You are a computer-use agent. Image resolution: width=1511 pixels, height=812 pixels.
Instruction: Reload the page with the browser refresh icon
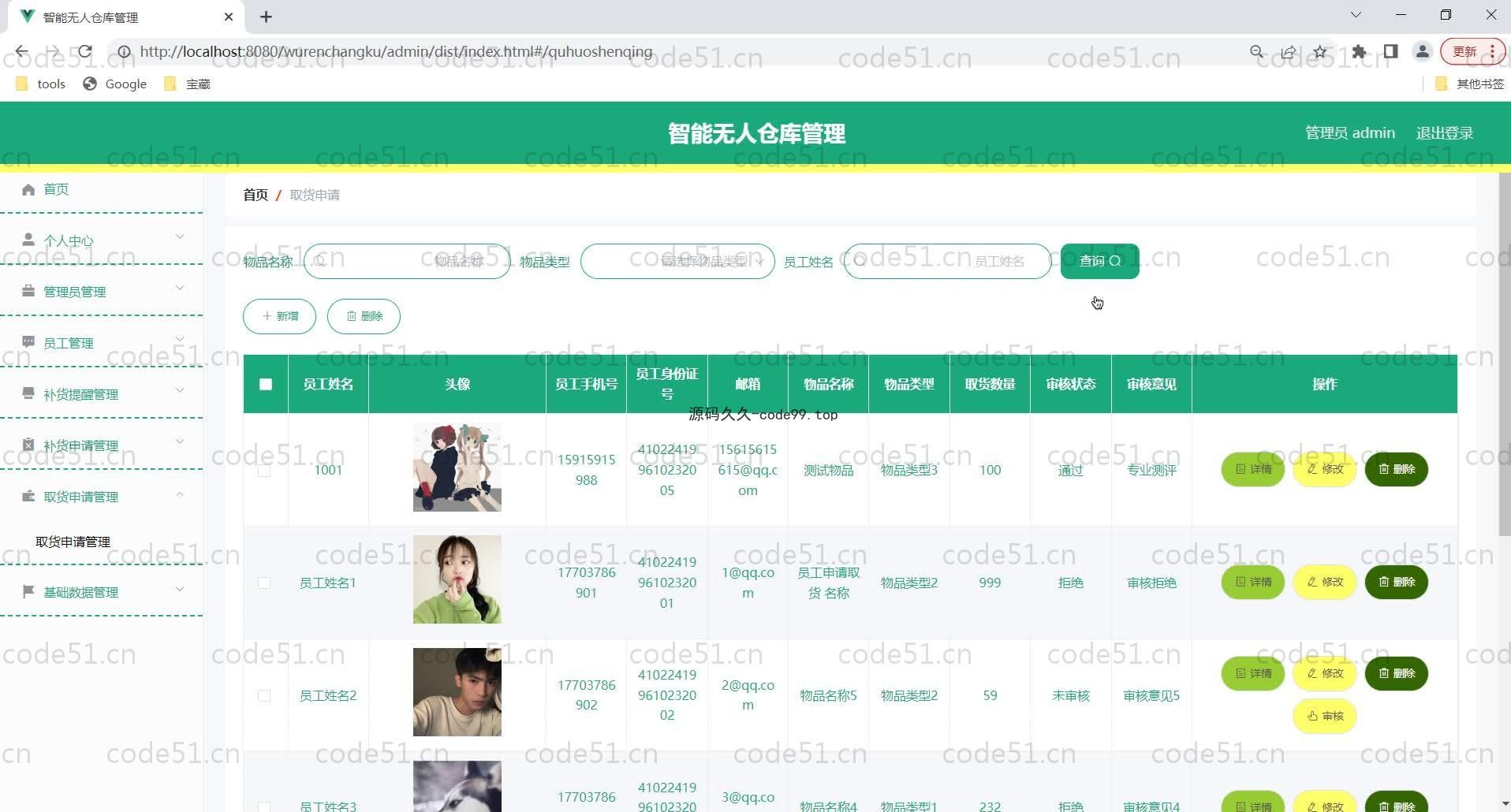(84, 51)
